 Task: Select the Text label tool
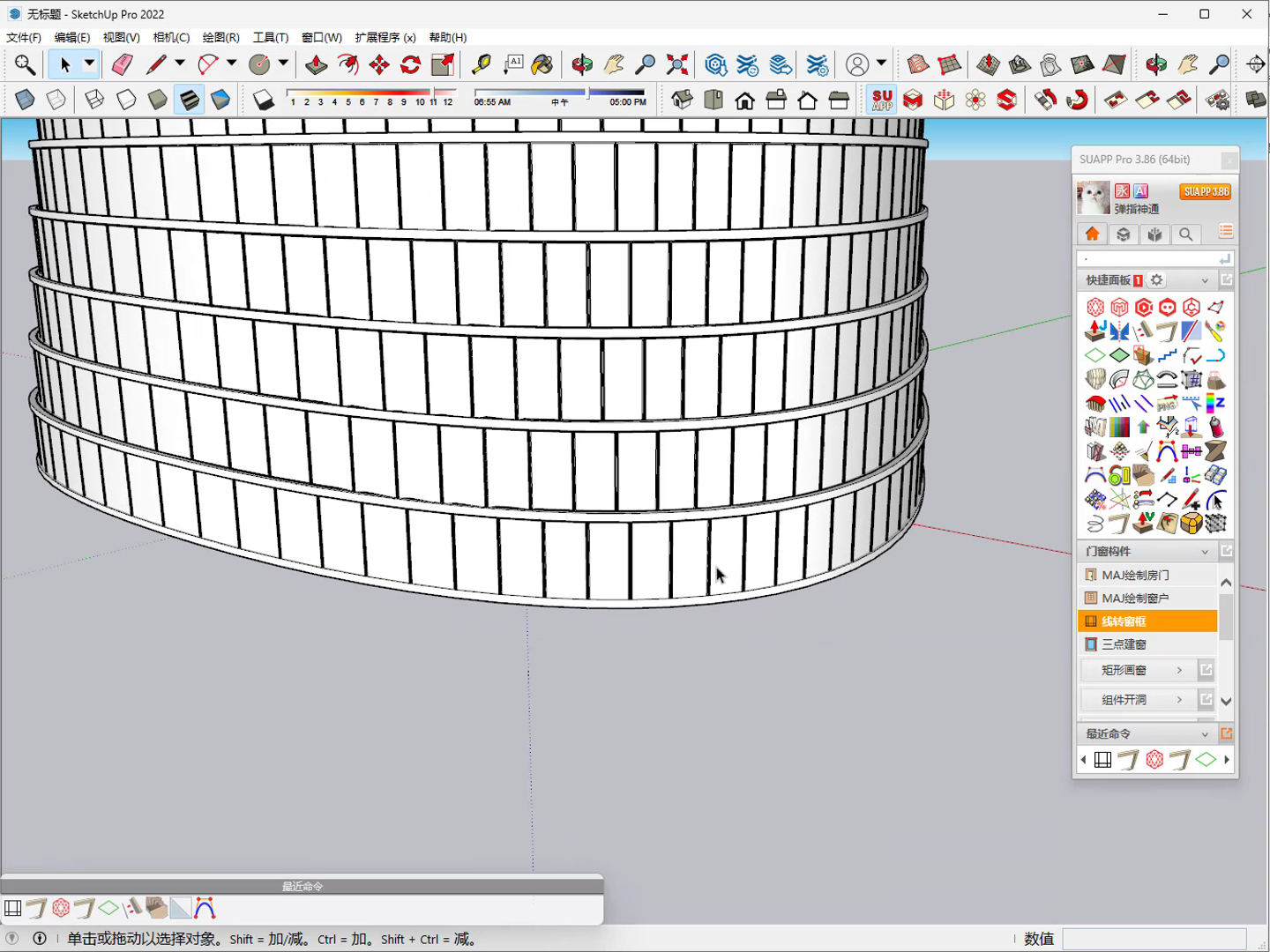coord(513,64)
